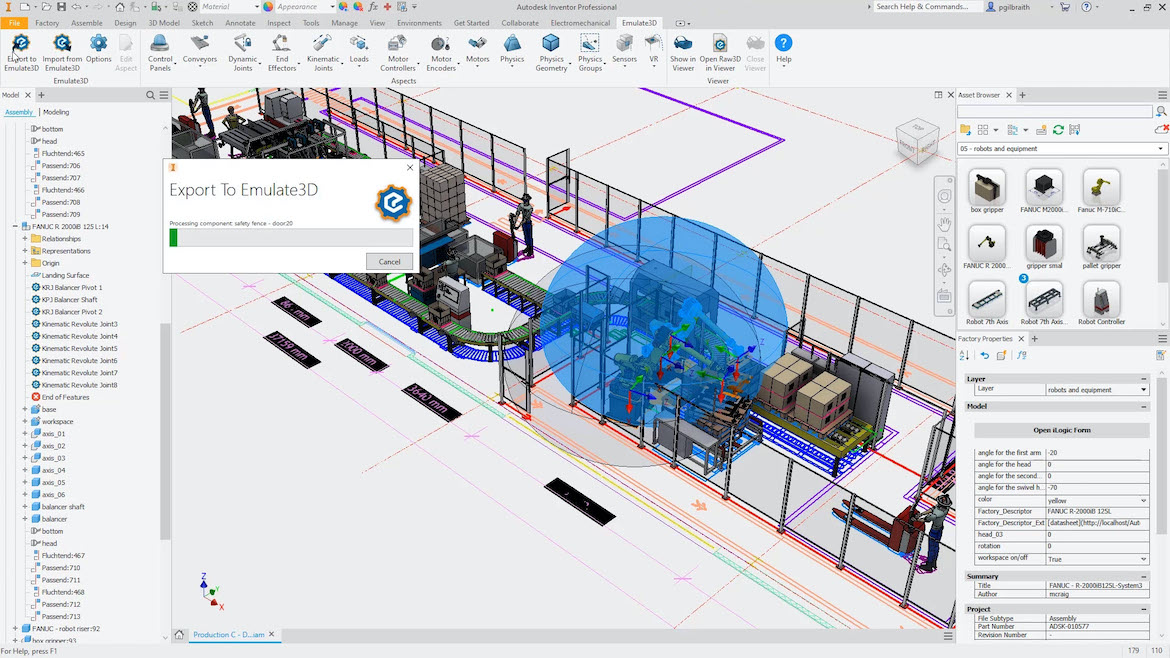The width and height of the screenshot is (1170, 658).
Task: Collapse the FANUC R 2000iB 125L:14 node
Action: point(16,227)
